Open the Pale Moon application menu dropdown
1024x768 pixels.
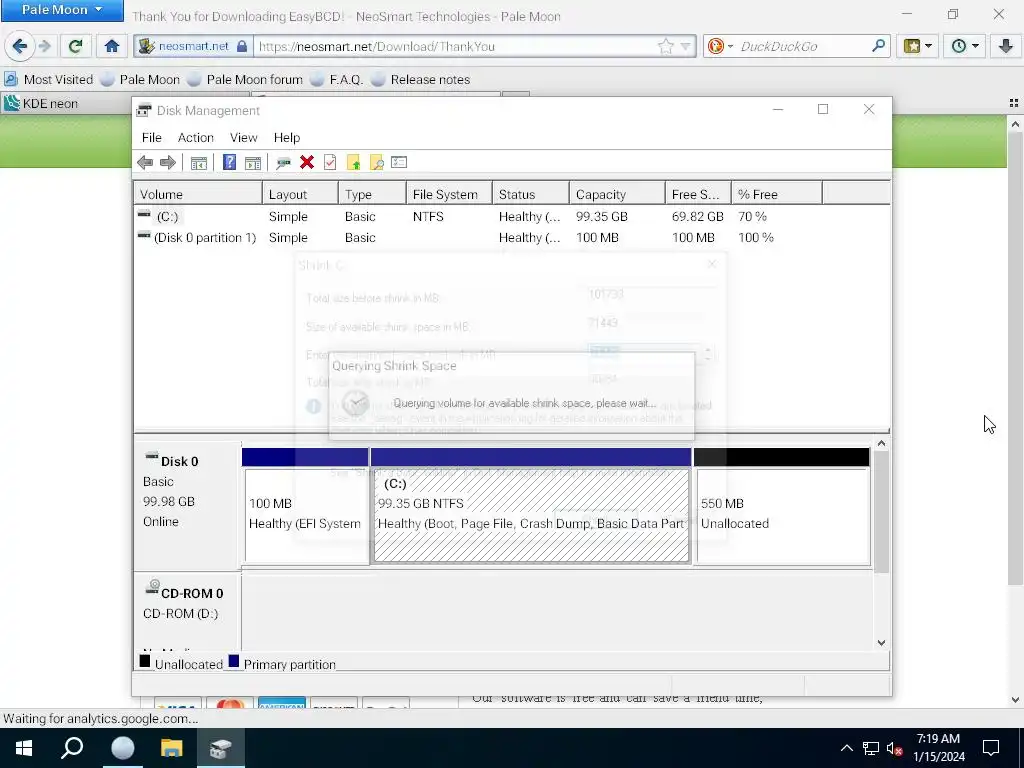point(62,10)
